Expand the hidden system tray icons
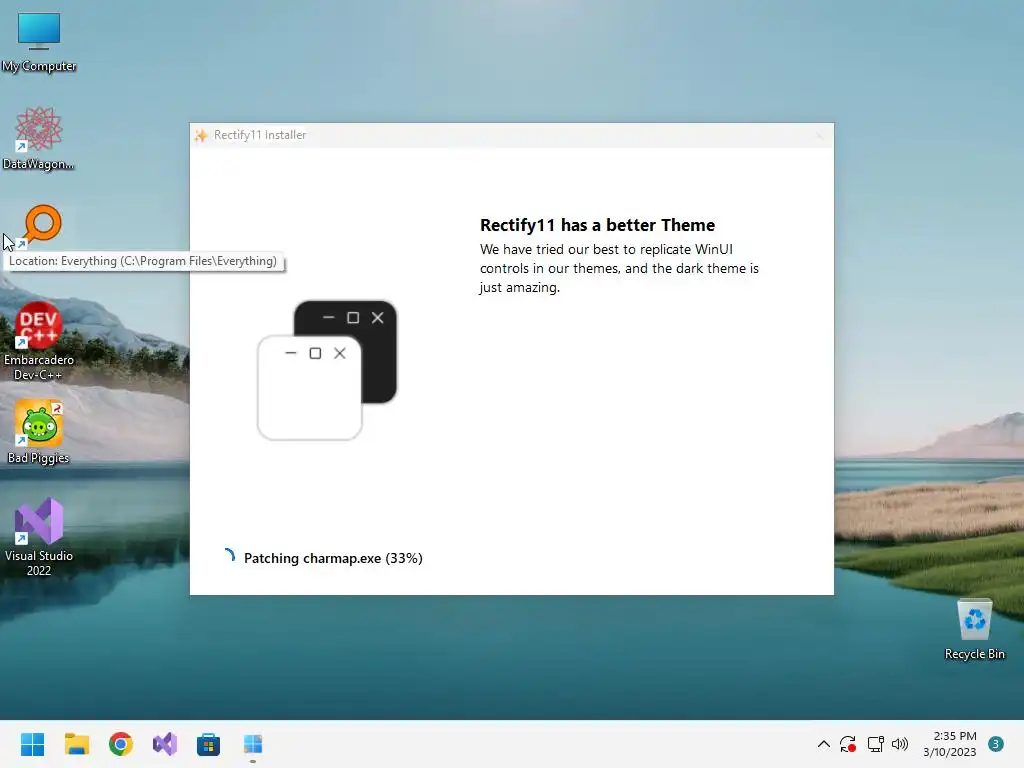The image size is (1024, 768). click(x=824, y=744)
